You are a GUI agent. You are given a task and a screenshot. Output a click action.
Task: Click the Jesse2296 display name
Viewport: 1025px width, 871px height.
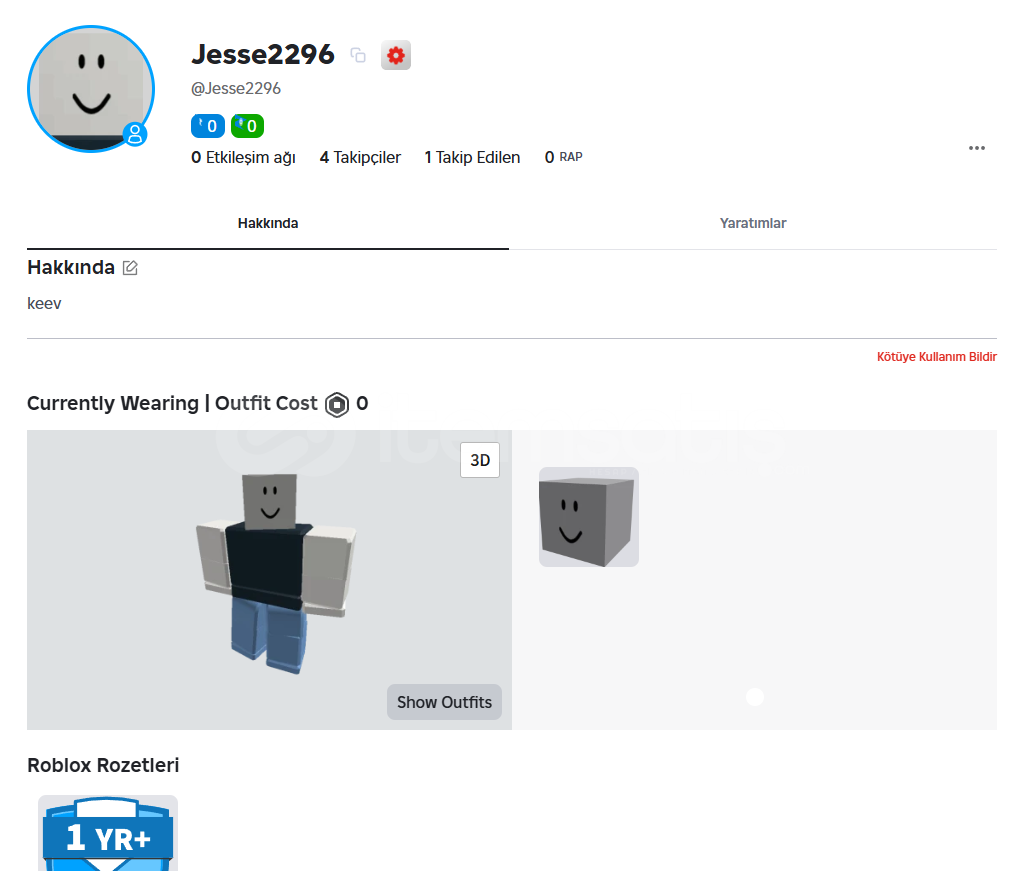point(263,55)
